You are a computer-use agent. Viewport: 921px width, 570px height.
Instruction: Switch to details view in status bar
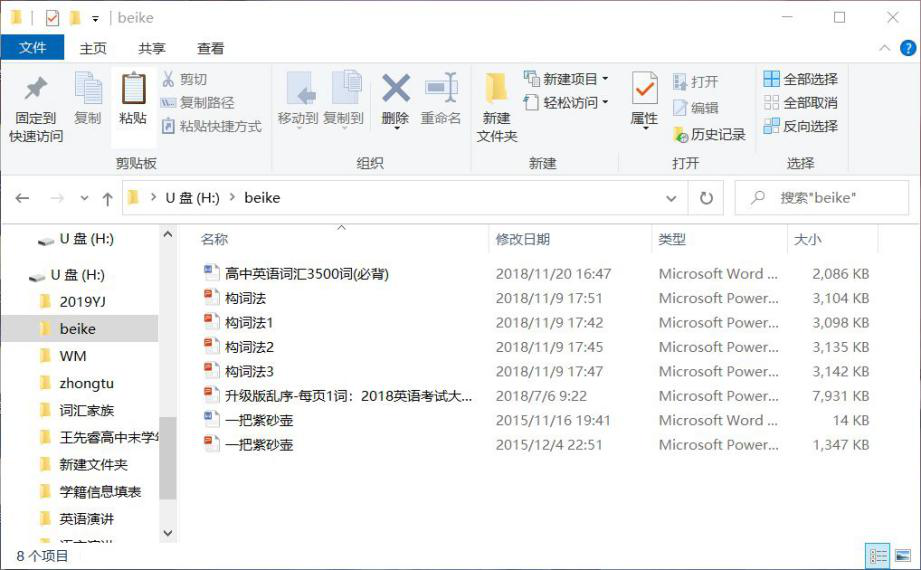[x=878, y=556]
